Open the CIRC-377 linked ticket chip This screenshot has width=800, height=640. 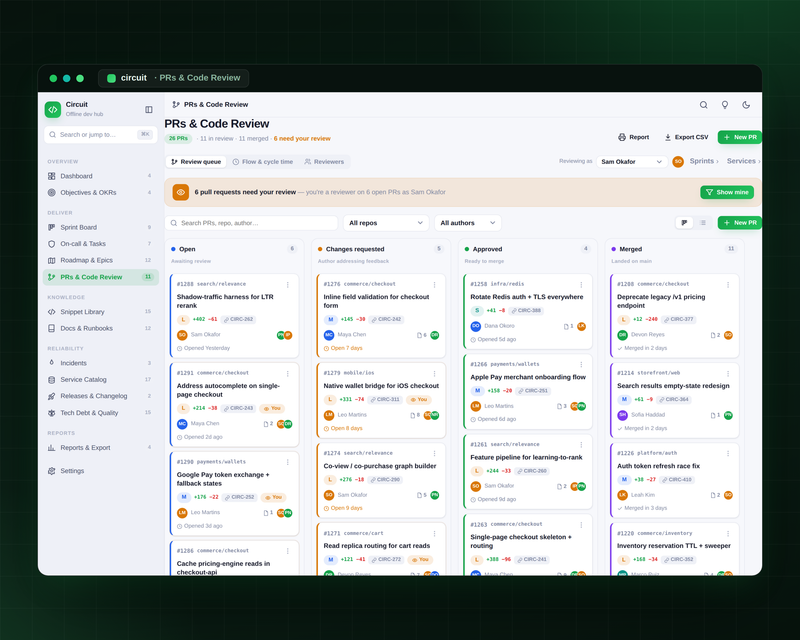tap(679, 319)
